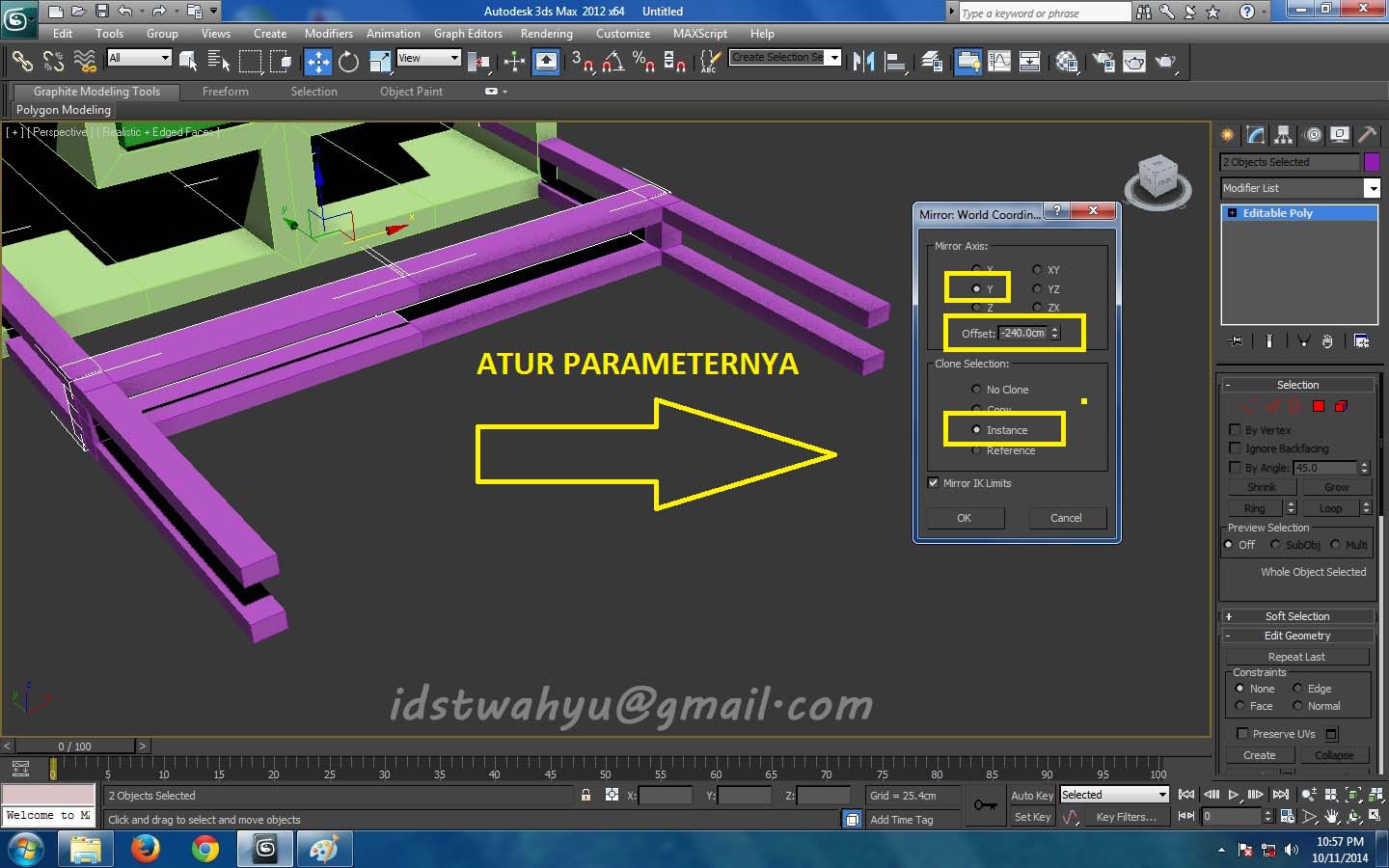Screen dimensions: 1389x868
Task: Open the Render Setup icon
Action: [x=1103, y=62]
